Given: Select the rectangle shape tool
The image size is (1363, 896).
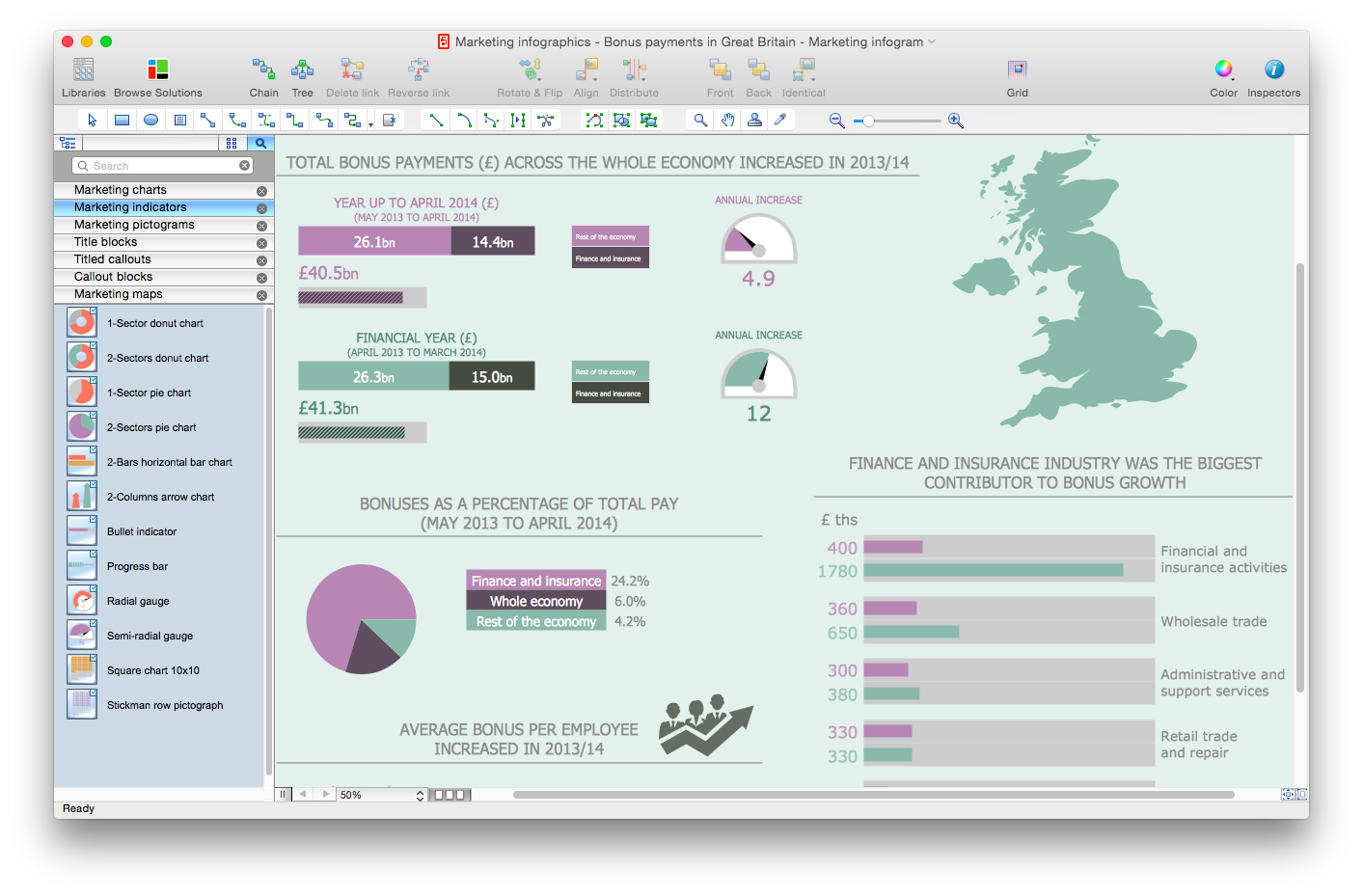Looking at the screenshot, I should click(x=122, y=121).
